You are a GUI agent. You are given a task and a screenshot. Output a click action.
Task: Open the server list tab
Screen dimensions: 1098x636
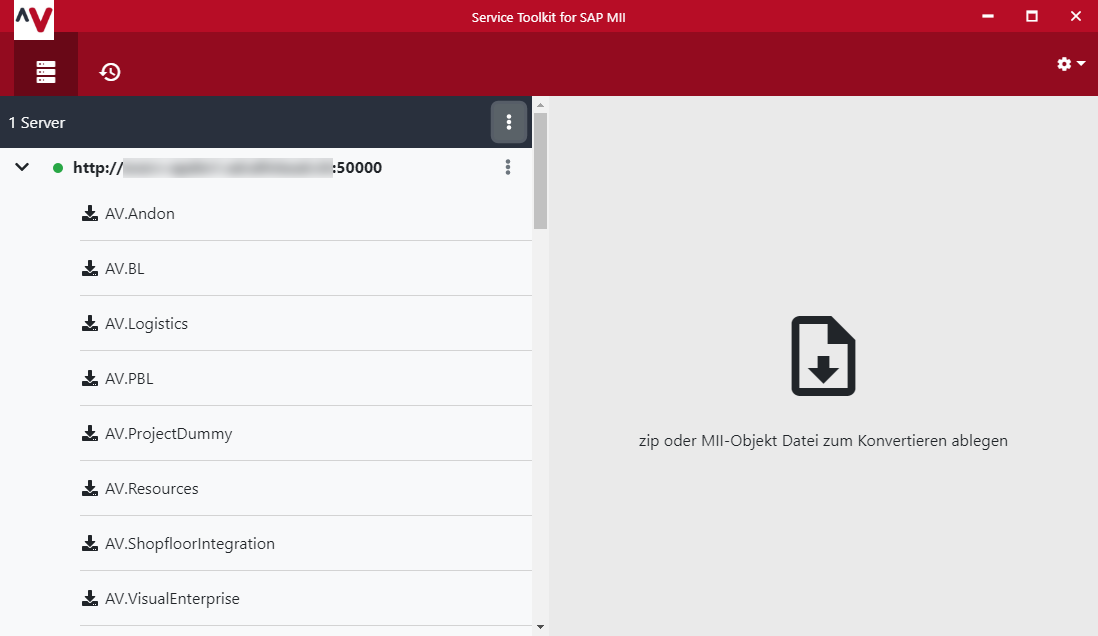pos(45,71)
